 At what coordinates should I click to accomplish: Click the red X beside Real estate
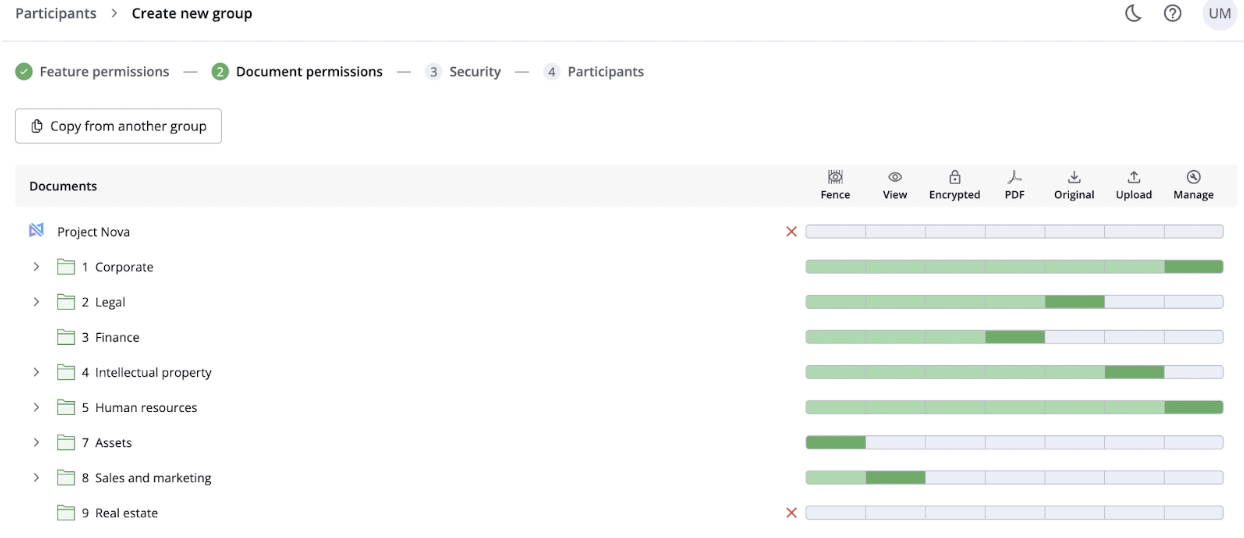click(x=791, y=513)
